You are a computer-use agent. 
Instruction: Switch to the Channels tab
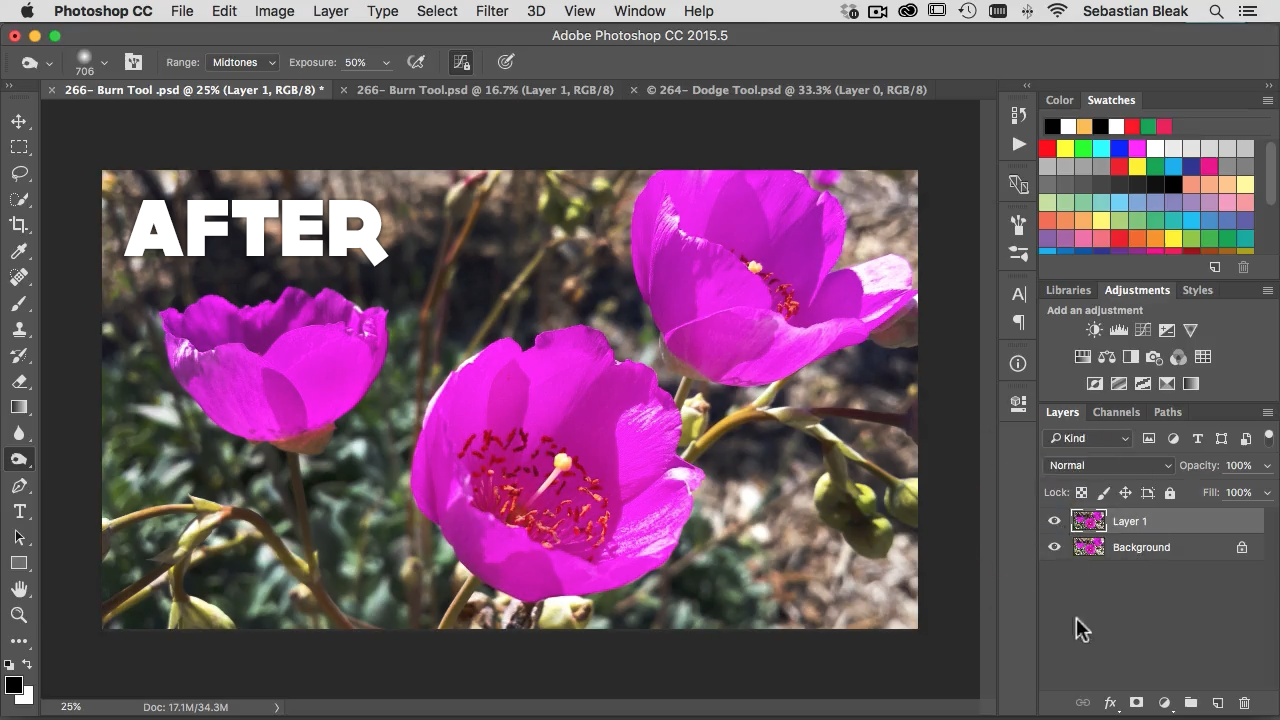[1115, 412]
